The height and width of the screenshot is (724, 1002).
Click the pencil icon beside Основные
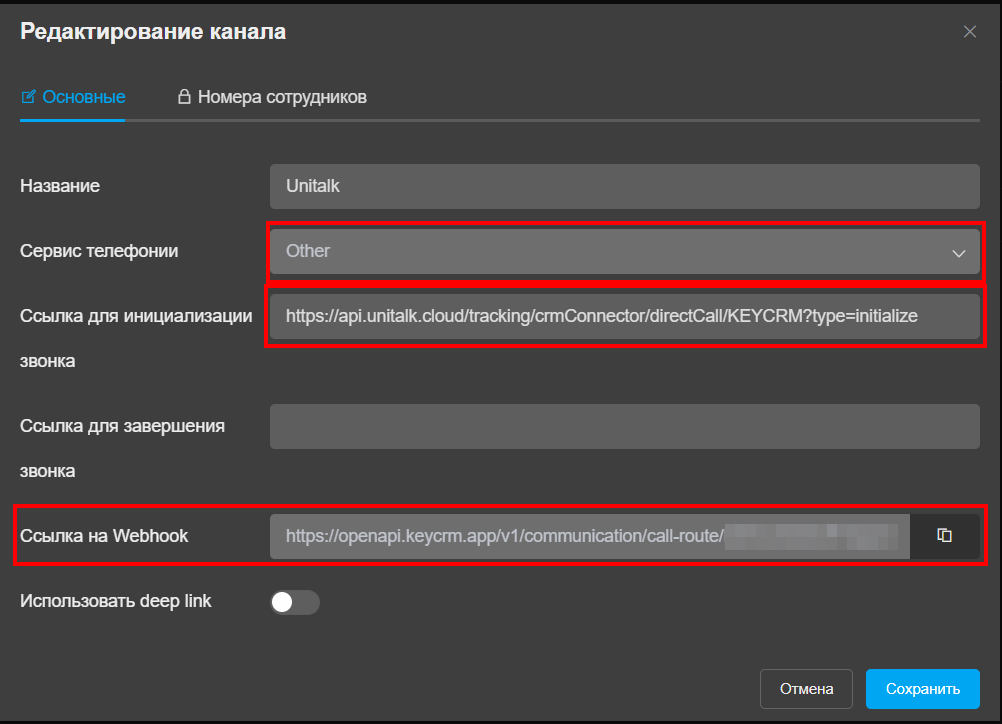28,96
